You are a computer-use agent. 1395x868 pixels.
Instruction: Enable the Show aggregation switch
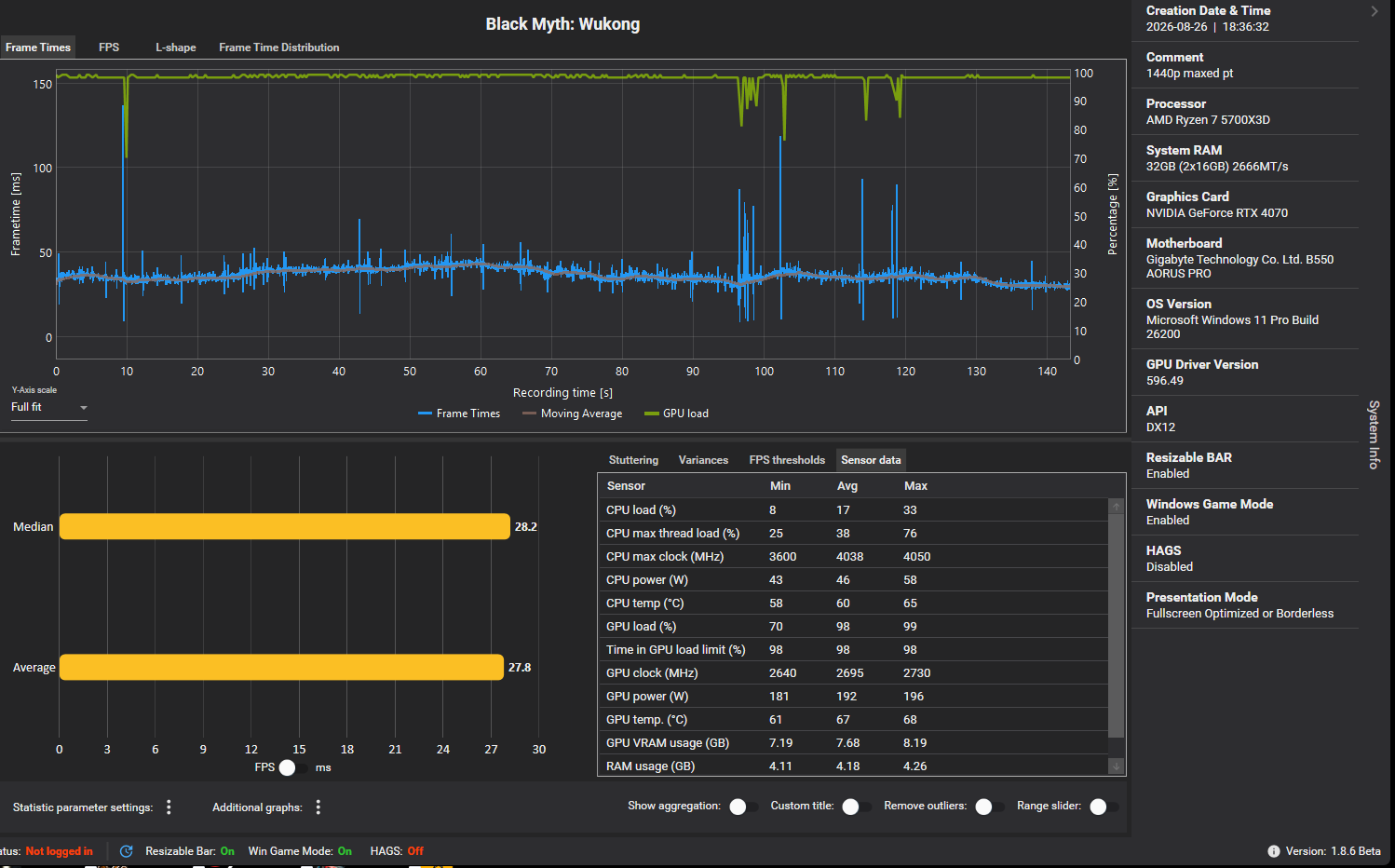click(744, 807)
